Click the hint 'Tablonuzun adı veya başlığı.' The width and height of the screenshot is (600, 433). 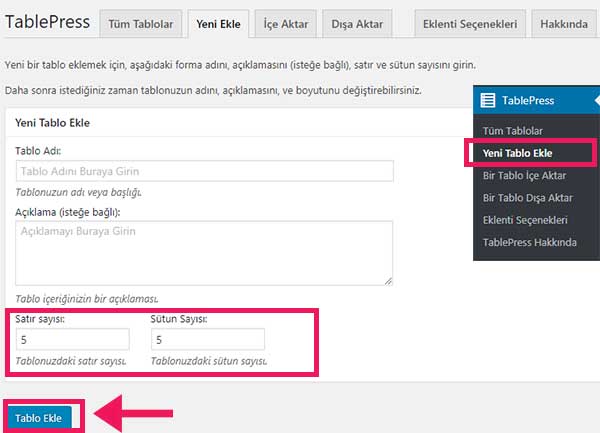click(78, 192)
